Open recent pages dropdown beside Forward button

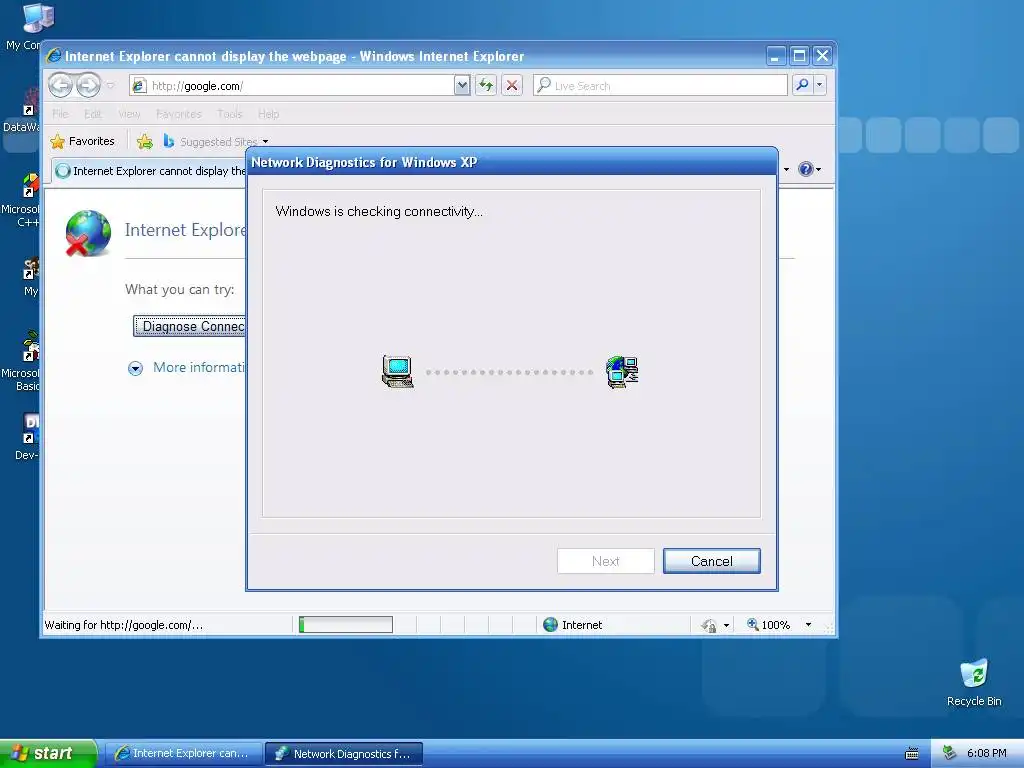point(110,86)
